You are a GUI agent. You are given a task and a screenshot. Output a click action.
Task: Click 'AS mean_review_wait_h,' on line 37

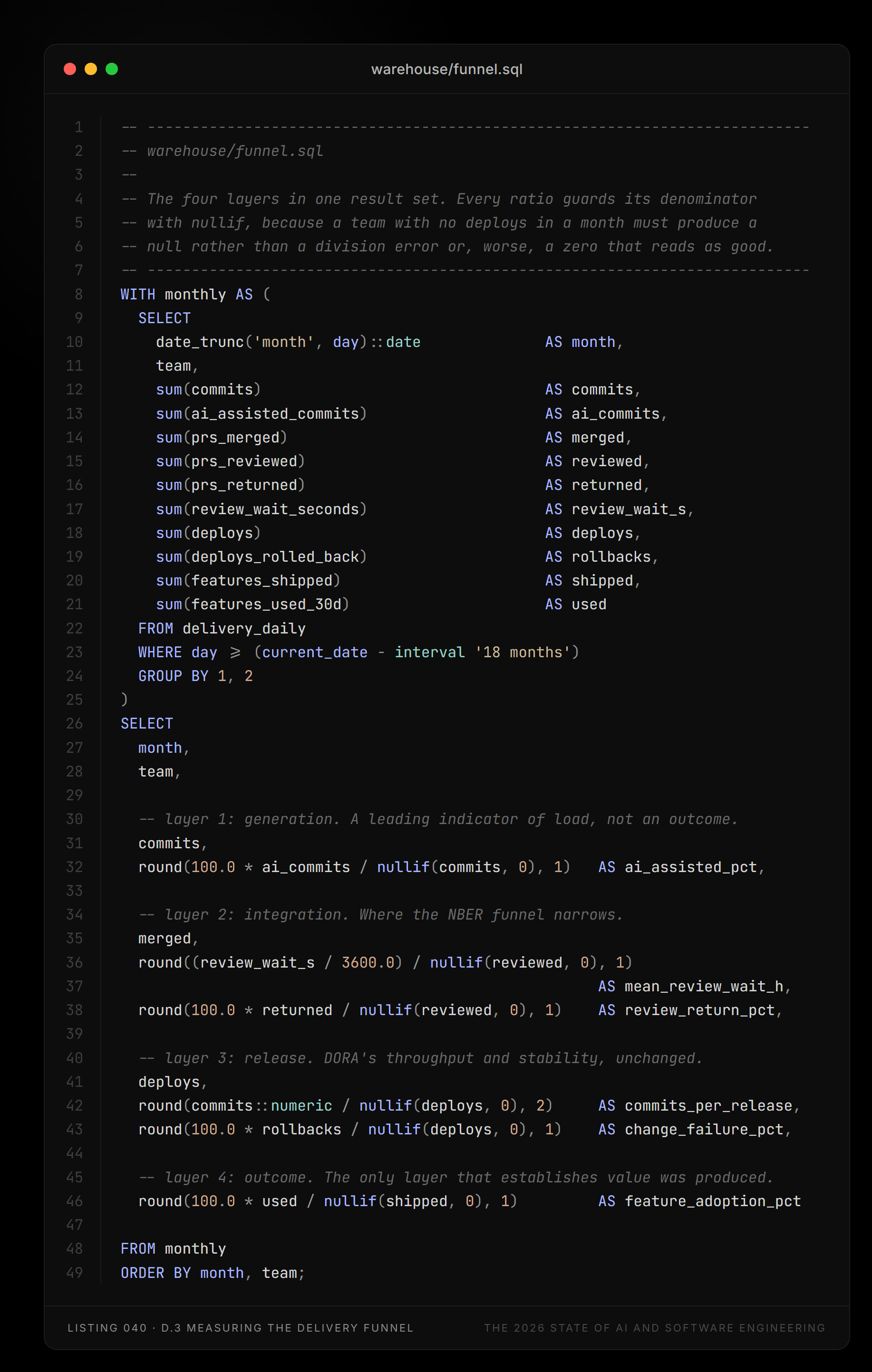695,987
